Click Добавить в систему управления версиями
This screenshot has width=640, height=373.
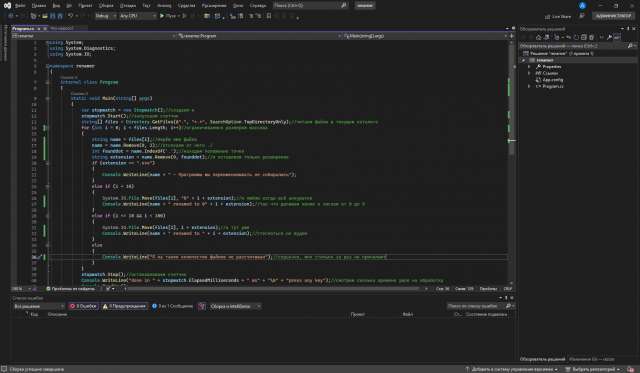pyautogui.click(x=511, y=369)
